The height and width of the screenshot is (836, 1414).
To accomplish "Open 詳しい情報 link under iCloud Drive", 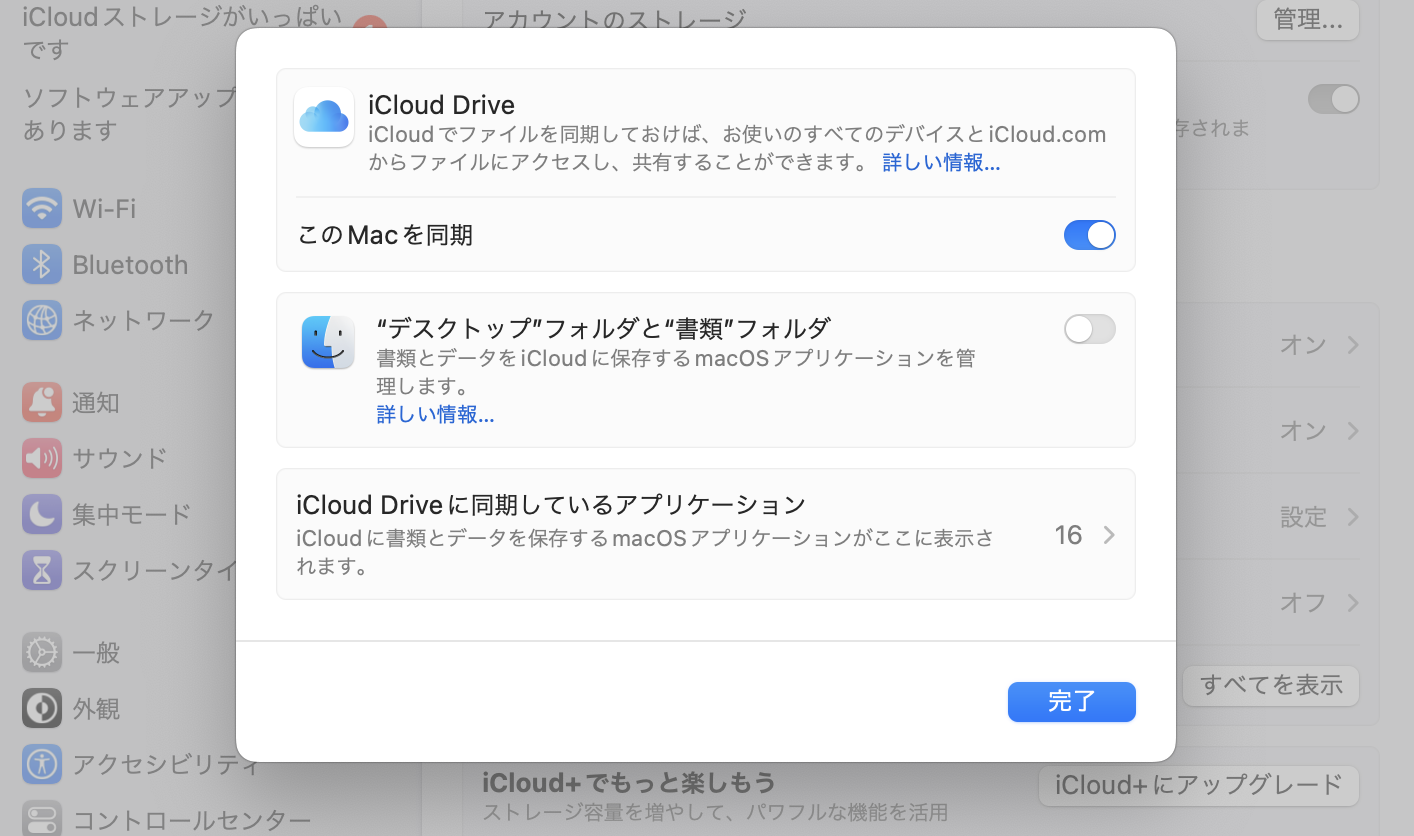I will [941, 163].
